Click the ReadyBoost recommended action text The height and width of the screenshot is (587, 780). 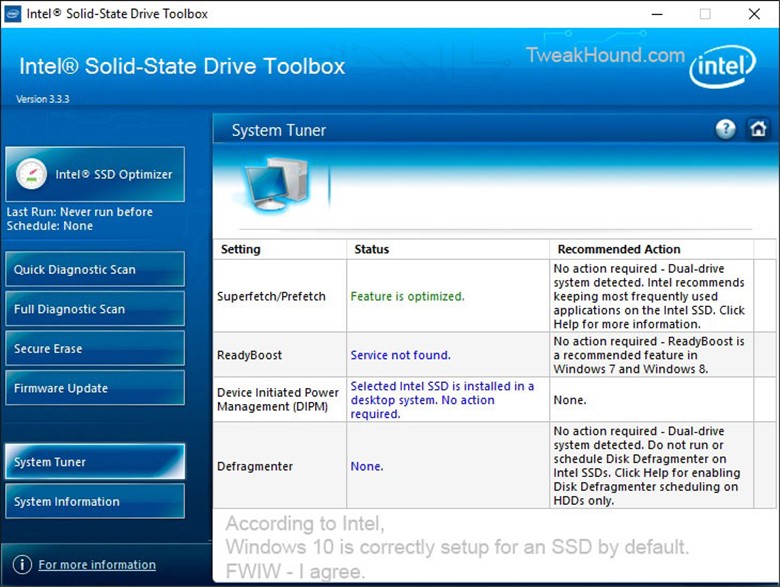click(x=649, y=355)
